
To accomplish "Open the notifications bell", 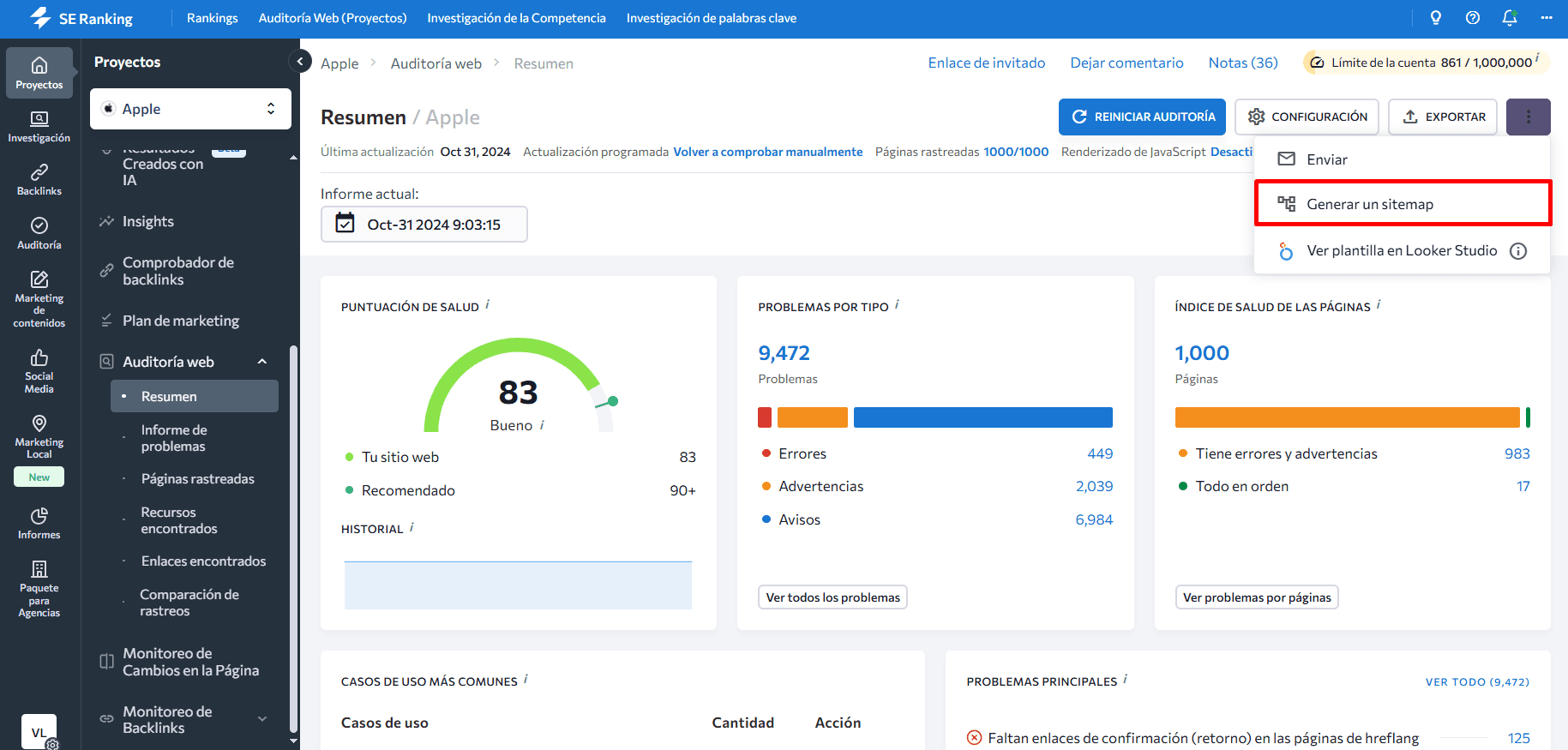I will click(1510, 18).
